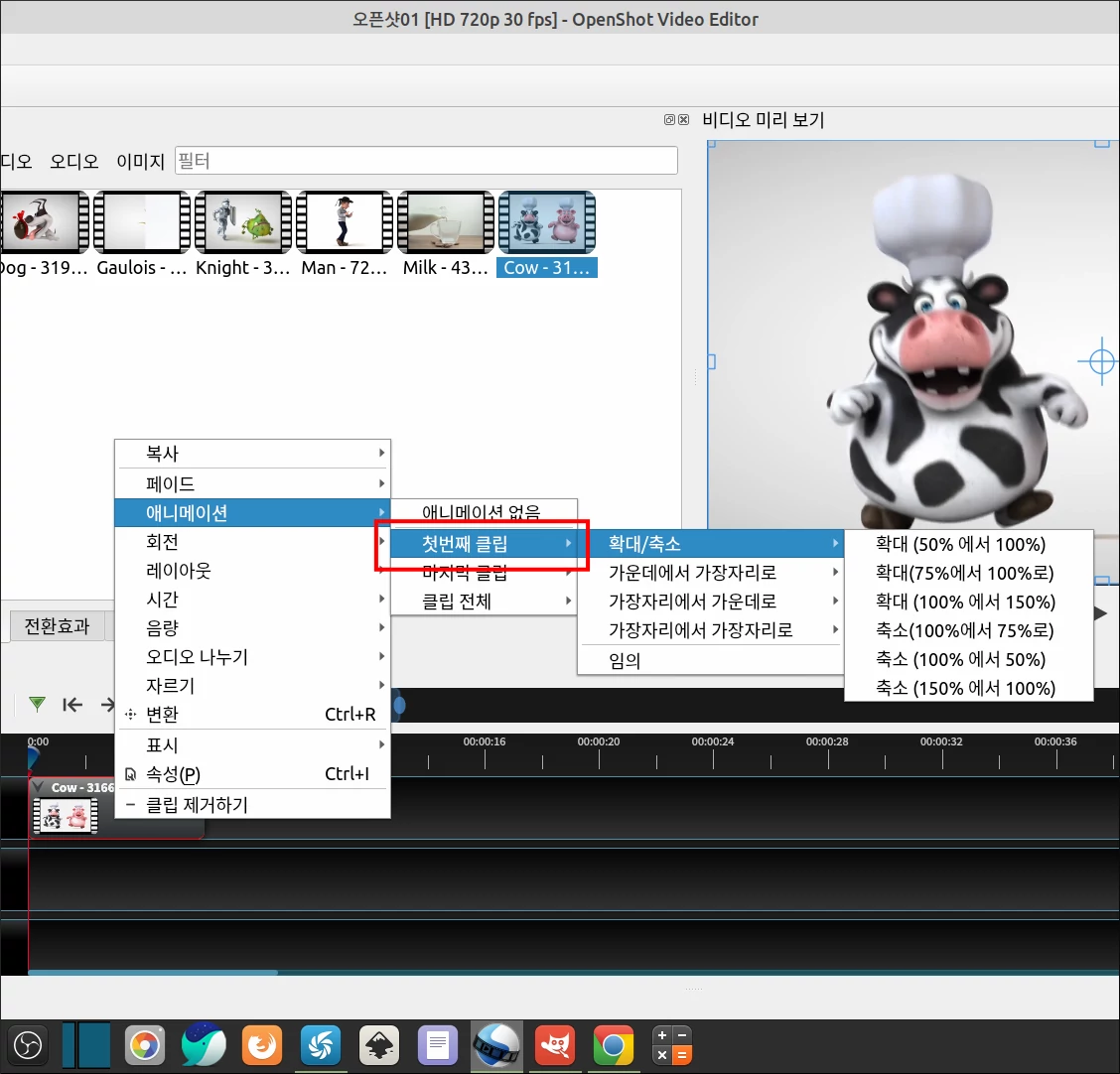
Task: Choose 속성(P) in the context menu
Action: 252,774
